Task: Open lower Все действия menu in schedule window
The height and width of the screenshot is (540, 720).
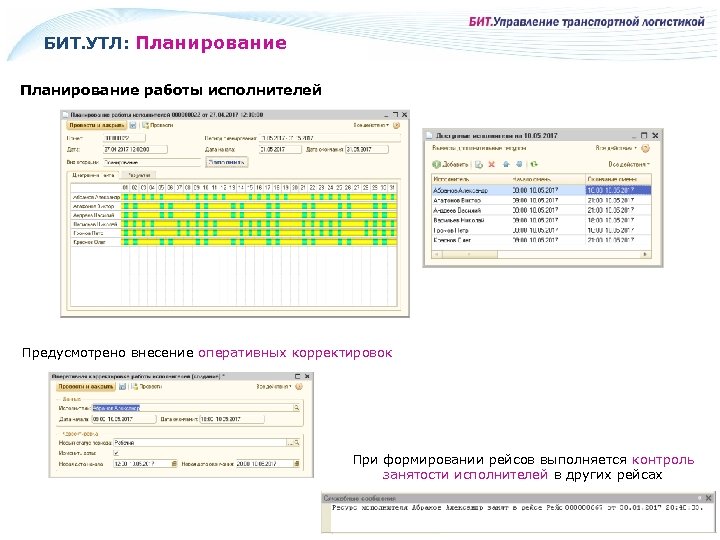Action: 629,164
